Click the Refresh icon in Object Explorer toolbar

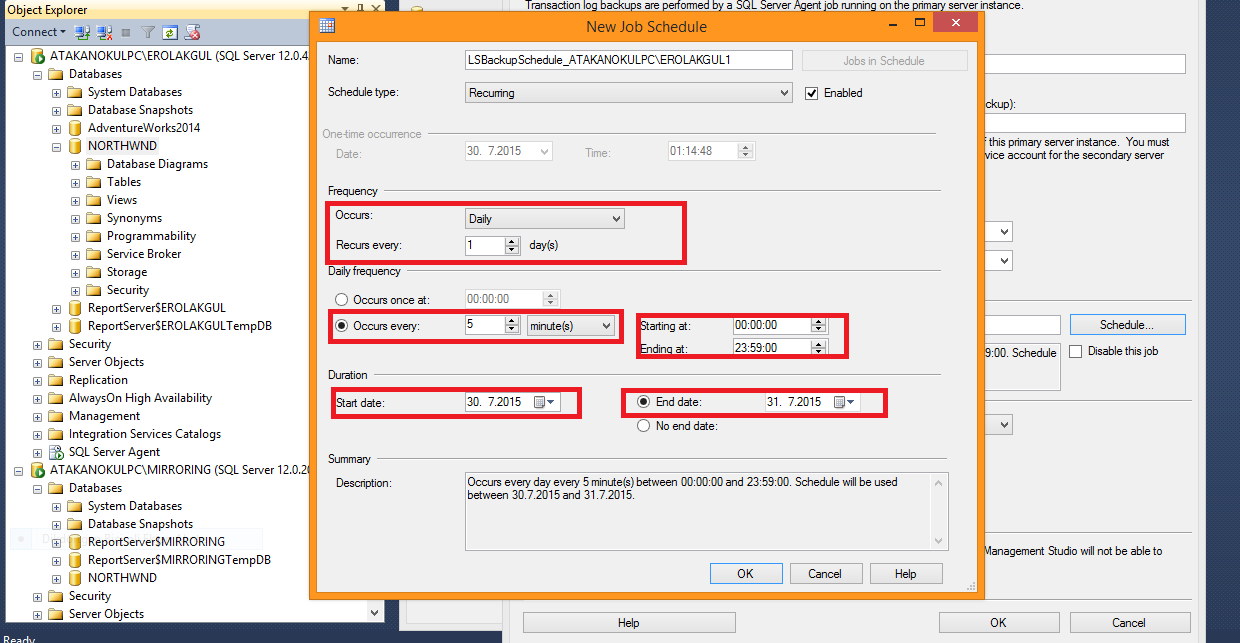point(170,32)
